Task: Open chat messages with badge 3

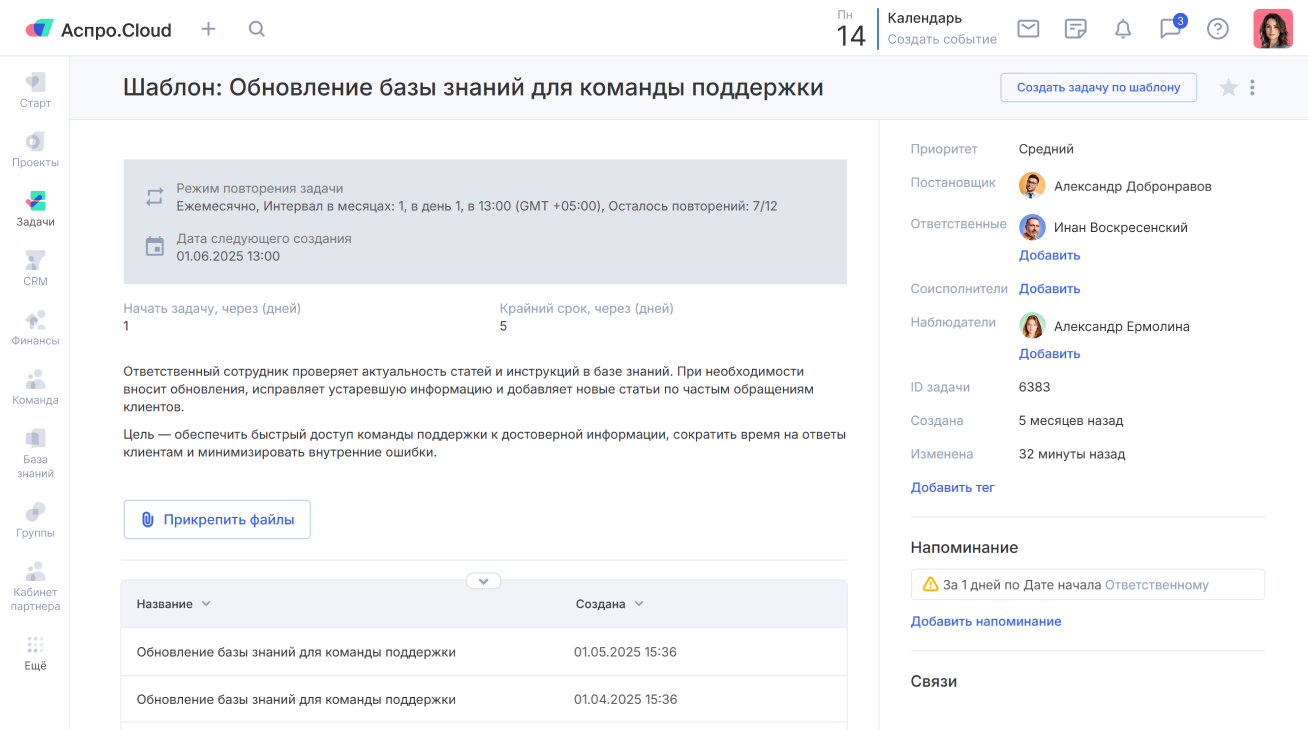Action: [x=1170, y=29]
